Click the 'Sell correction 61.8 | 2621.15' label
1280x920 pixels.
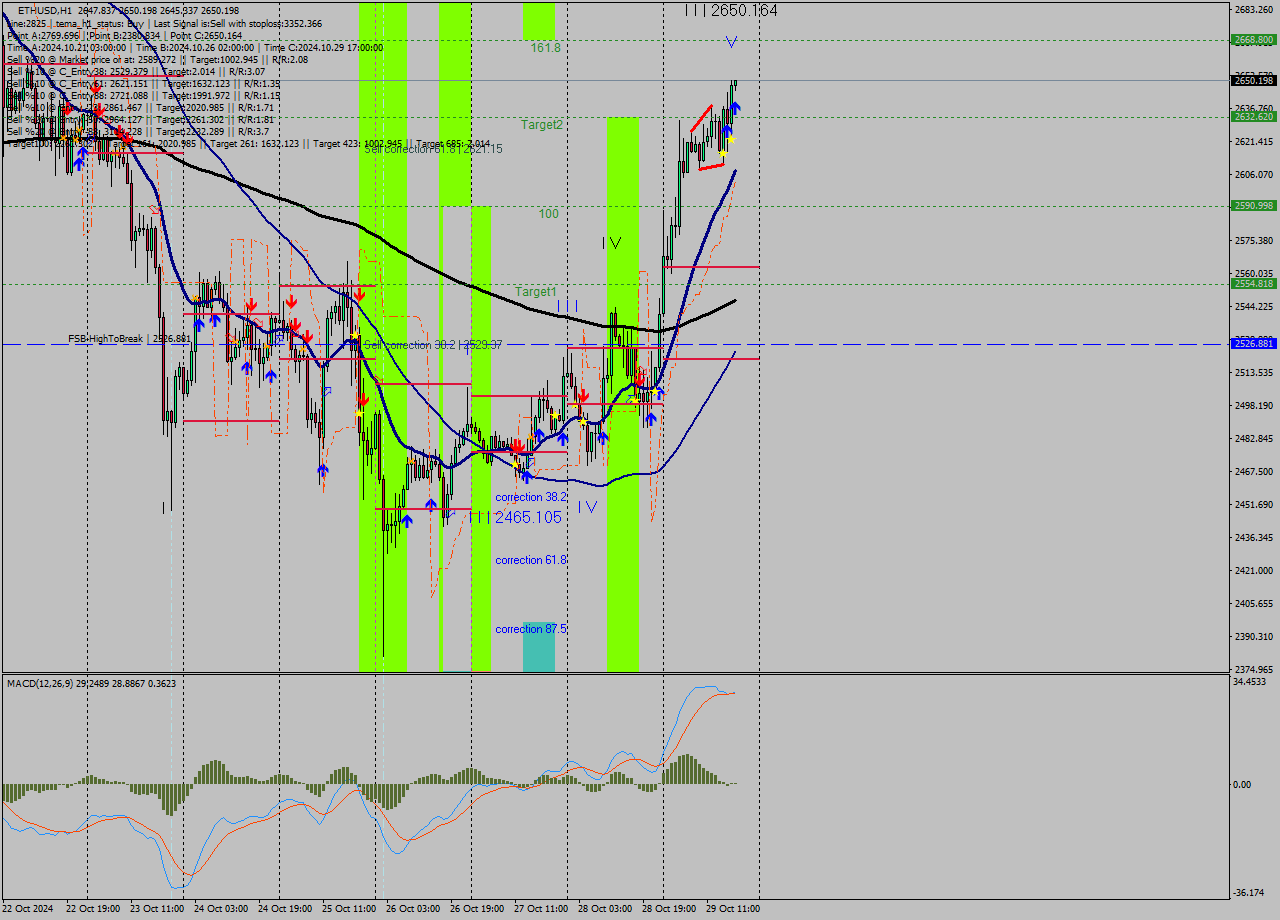coord(433,149)
